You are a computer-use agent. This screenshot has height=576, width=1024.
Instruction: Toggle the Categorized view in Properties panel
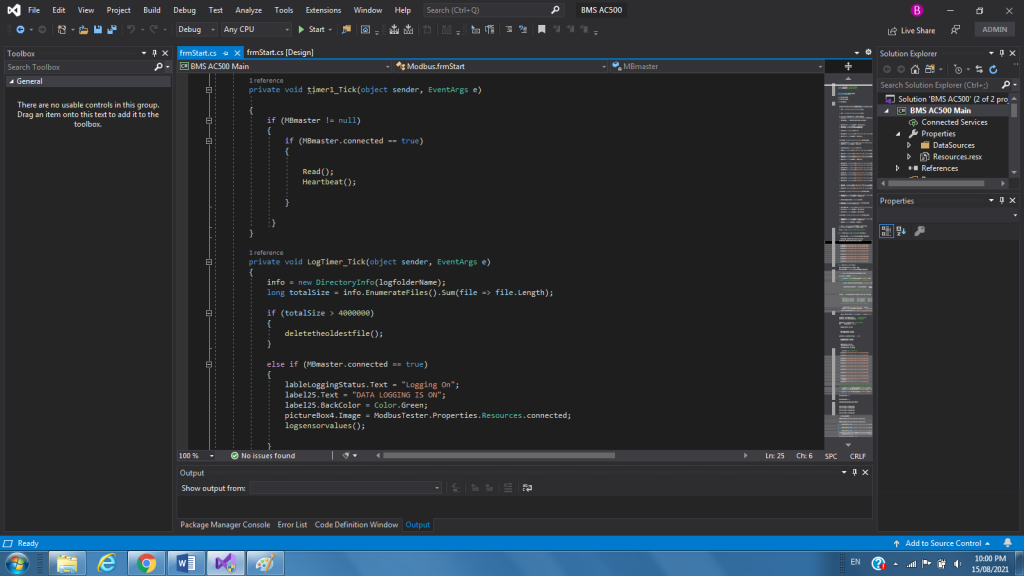tap(886, 231)
